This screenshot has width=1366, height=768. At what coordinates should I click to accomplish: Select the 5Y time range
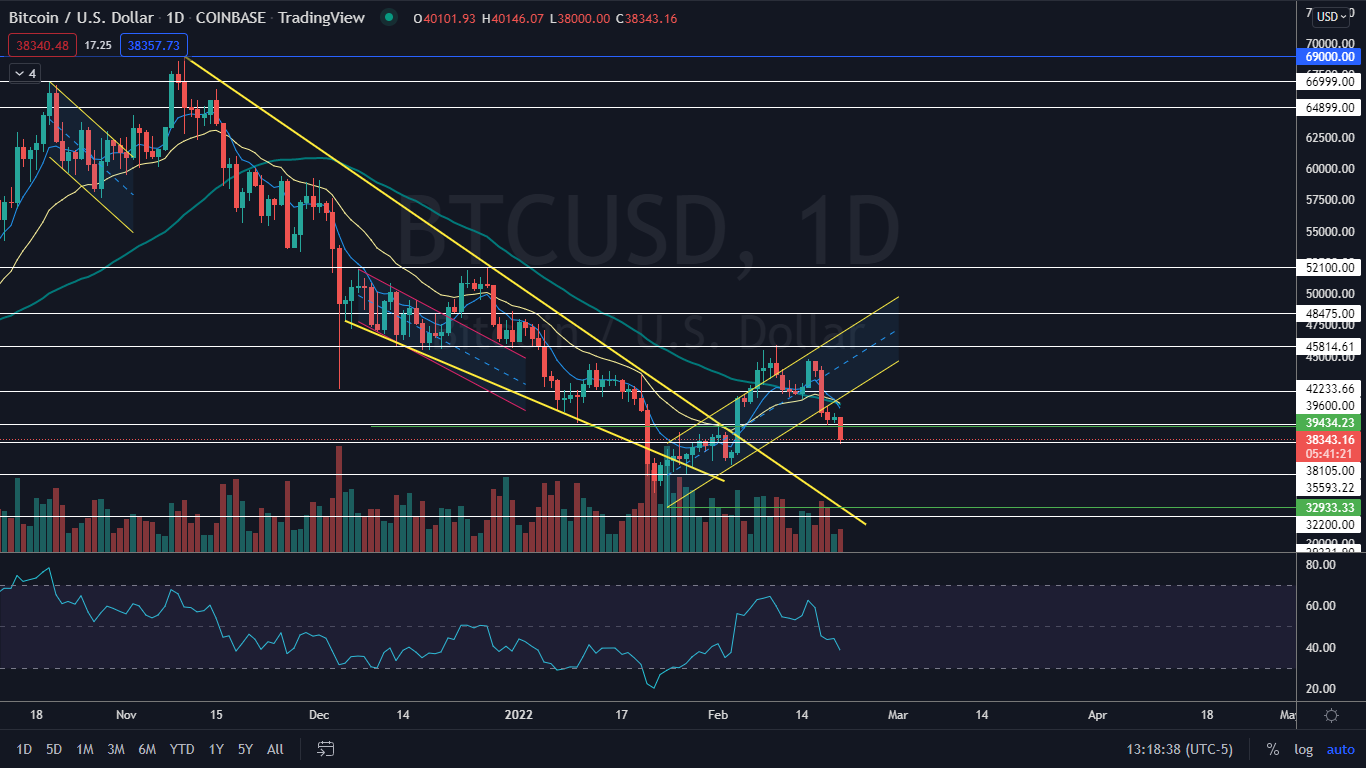click(x=245, y=749)
